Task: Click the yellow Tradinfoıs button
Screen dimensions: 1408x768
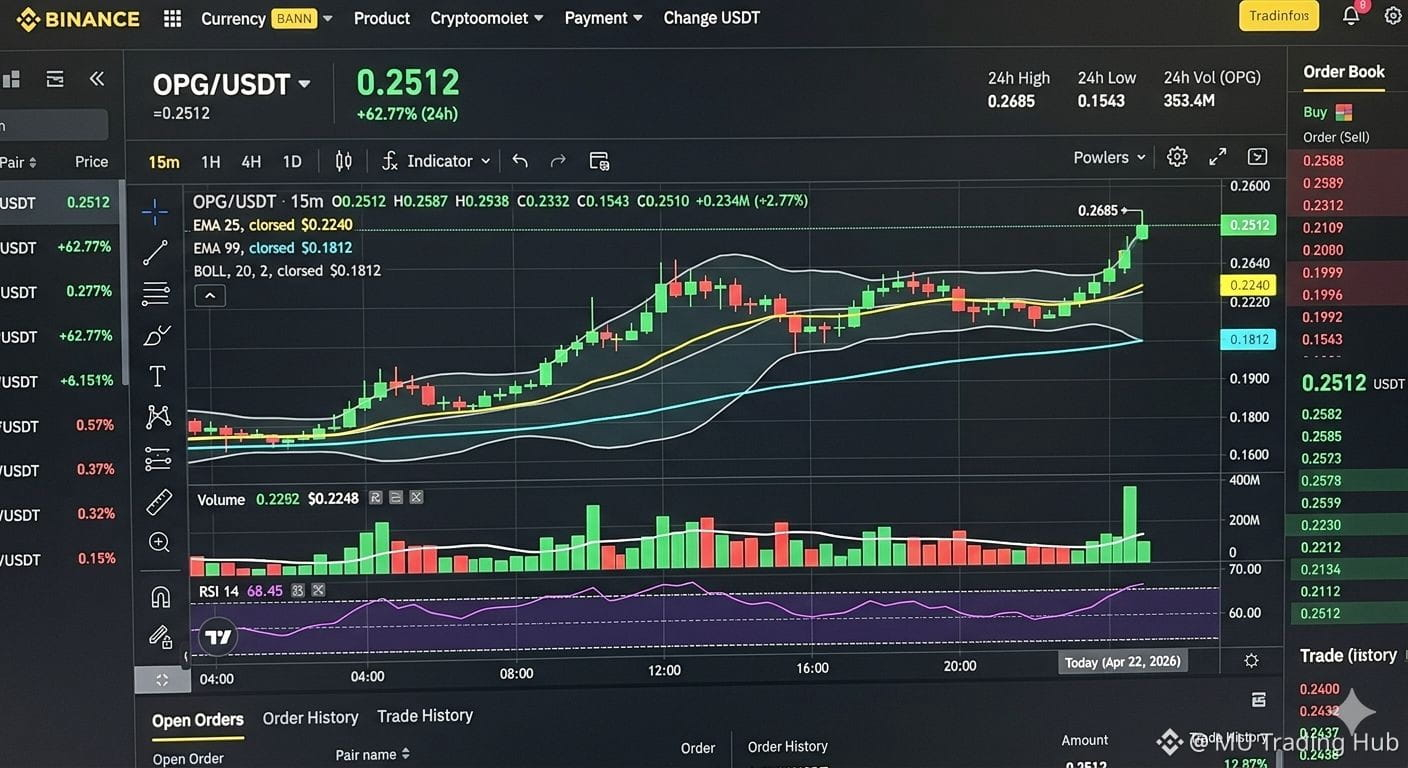Action: tap(1279, 16)
